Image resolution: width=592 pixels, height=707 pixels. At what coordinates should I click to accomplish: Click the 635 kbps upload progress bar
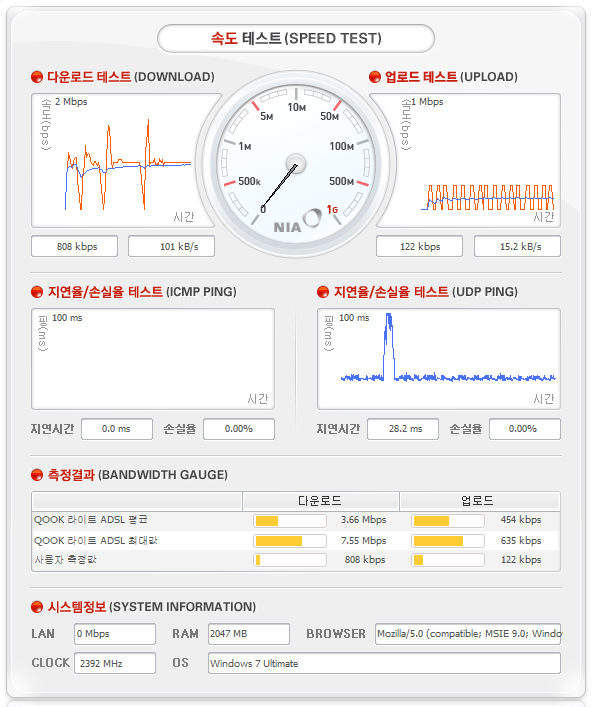pyautogui.click(x=448, y=541)
